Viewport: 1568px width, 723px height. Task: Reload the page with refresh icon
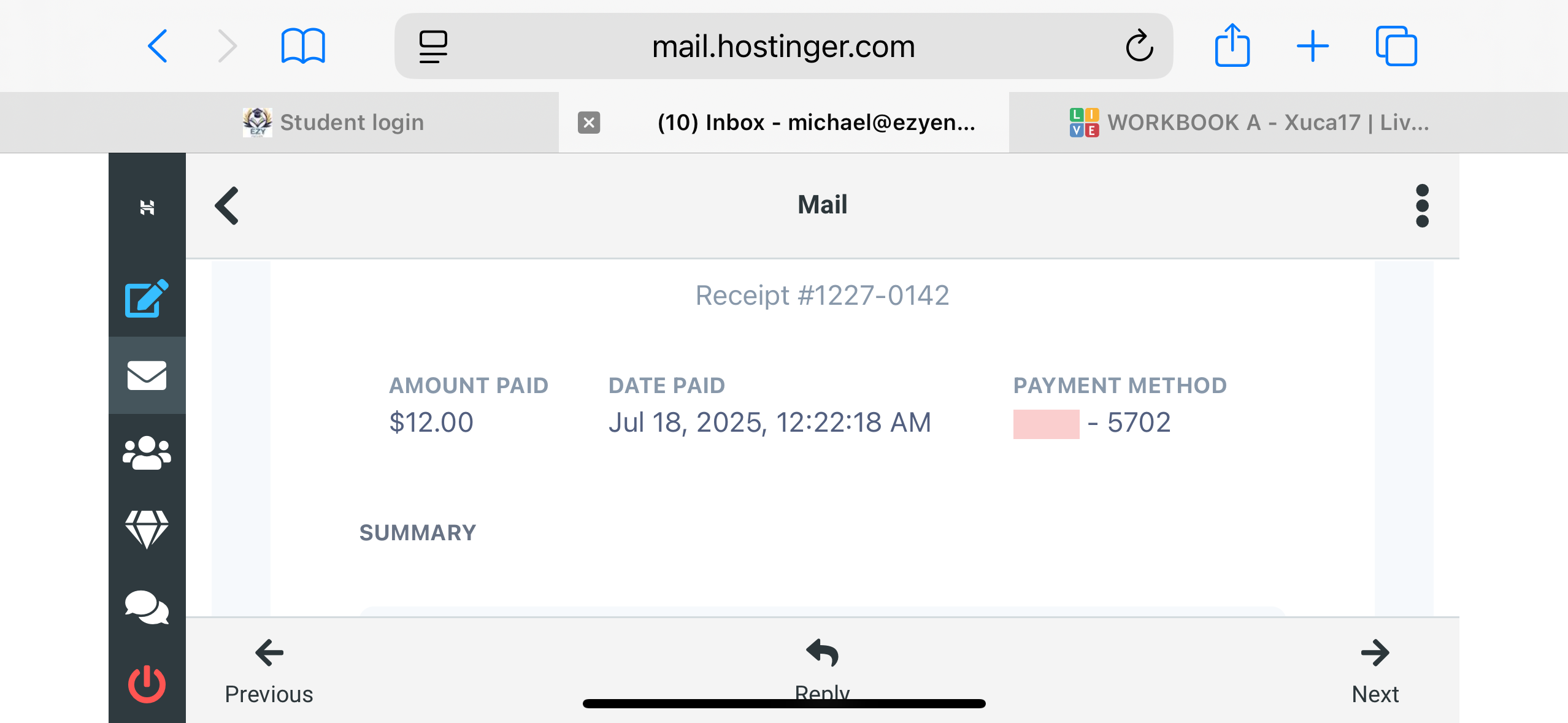[1139, 47]
